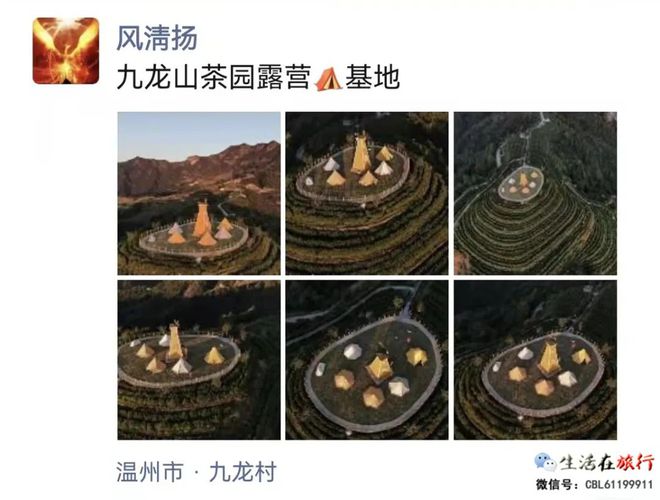Click the caption text 九龙山茶园露营
Viewport: 660px width, 500px height.
pos(214,77)
